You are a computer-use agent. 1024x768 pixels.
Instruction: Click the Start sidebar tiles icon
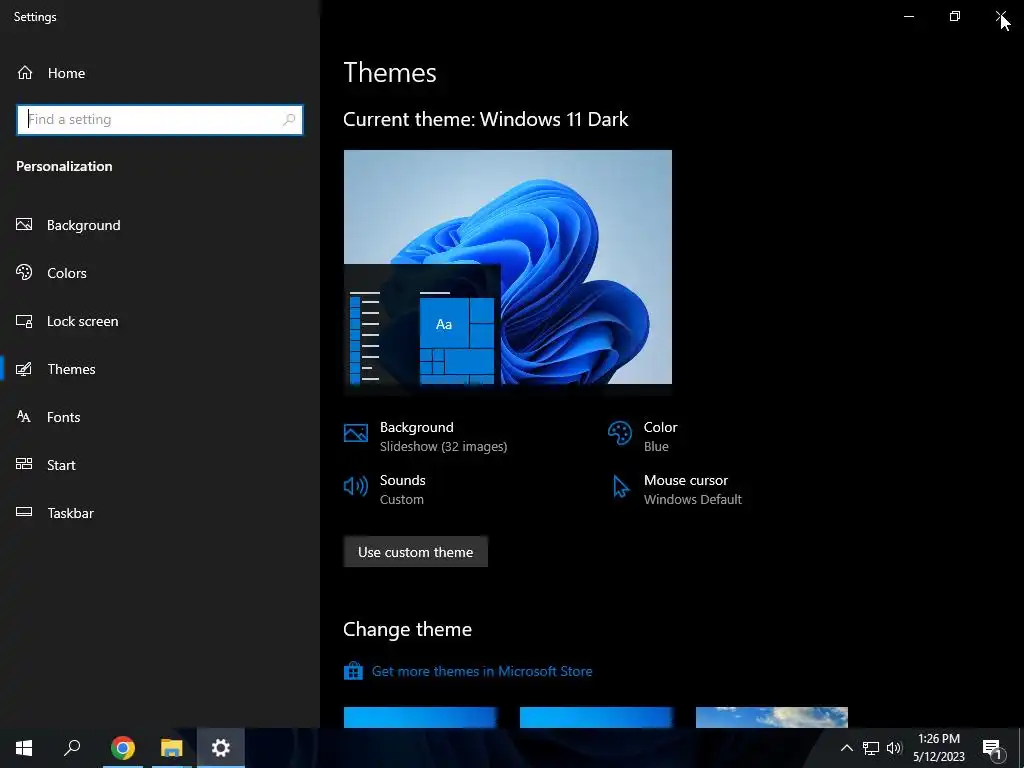pos(24,464)
